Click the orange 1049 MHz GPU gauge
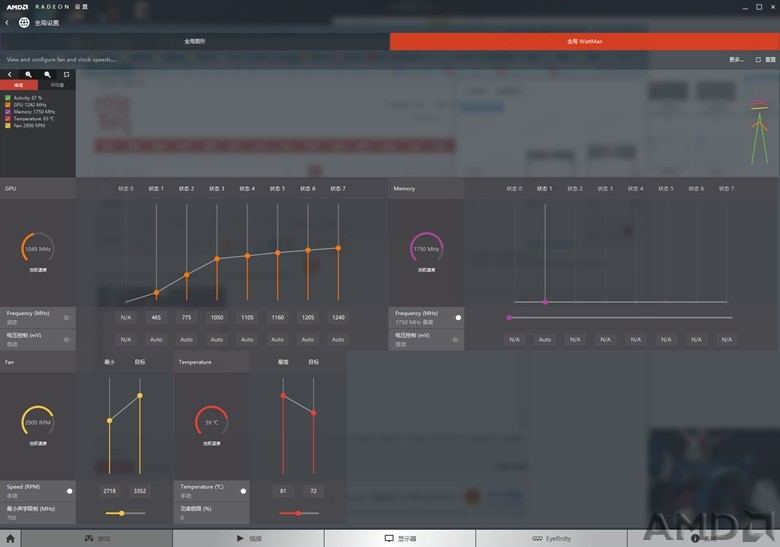The height and width of the screenshot is (547, 780). [x=38, y=248]
